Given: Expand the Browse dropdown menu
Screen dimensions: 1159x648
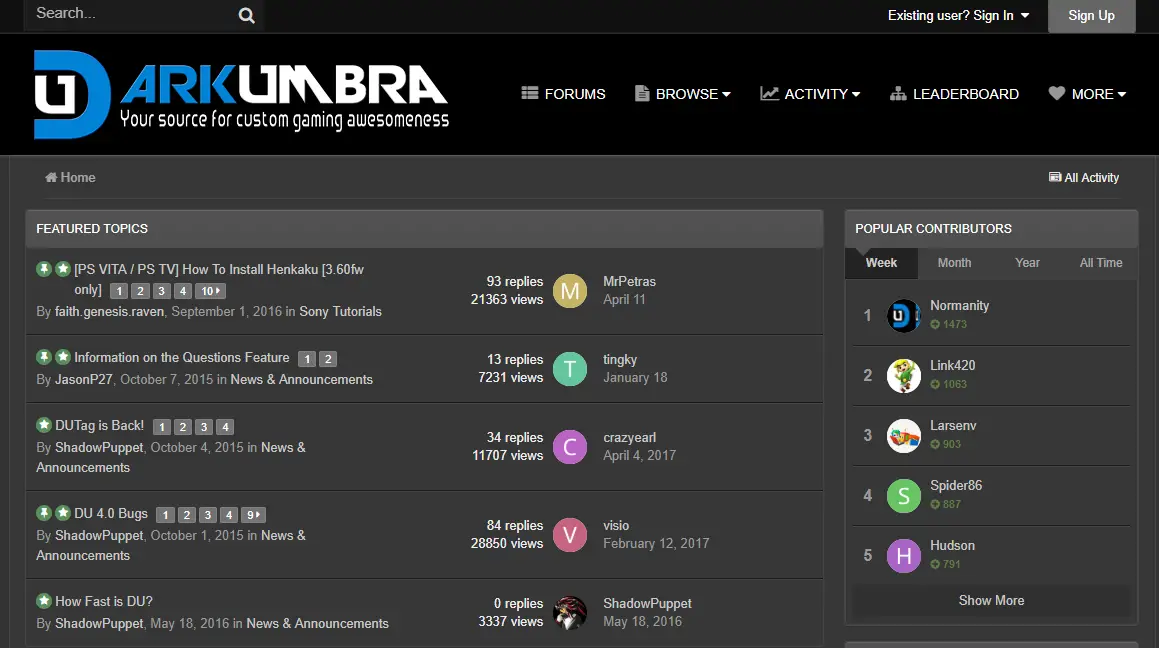Looking at the screenshot, I should 683,94.
